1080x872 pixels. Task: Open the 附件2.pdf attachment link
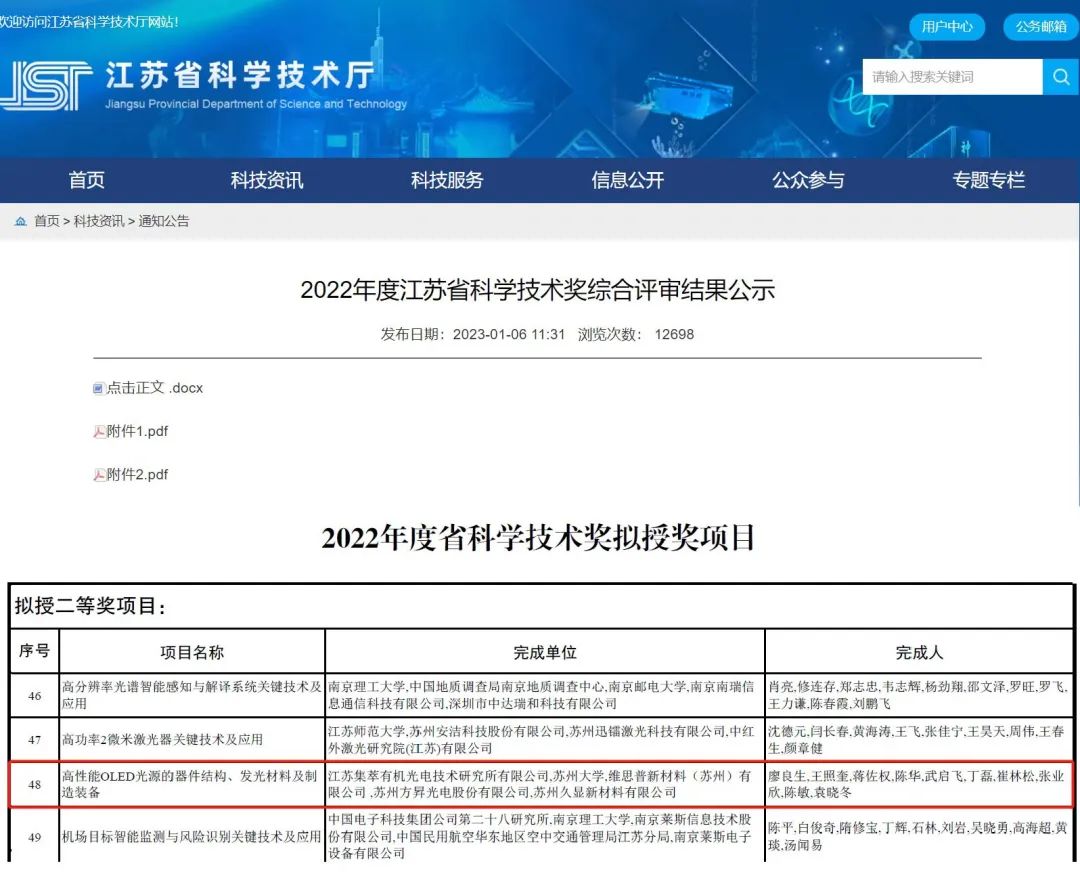[x=137, y=475]
